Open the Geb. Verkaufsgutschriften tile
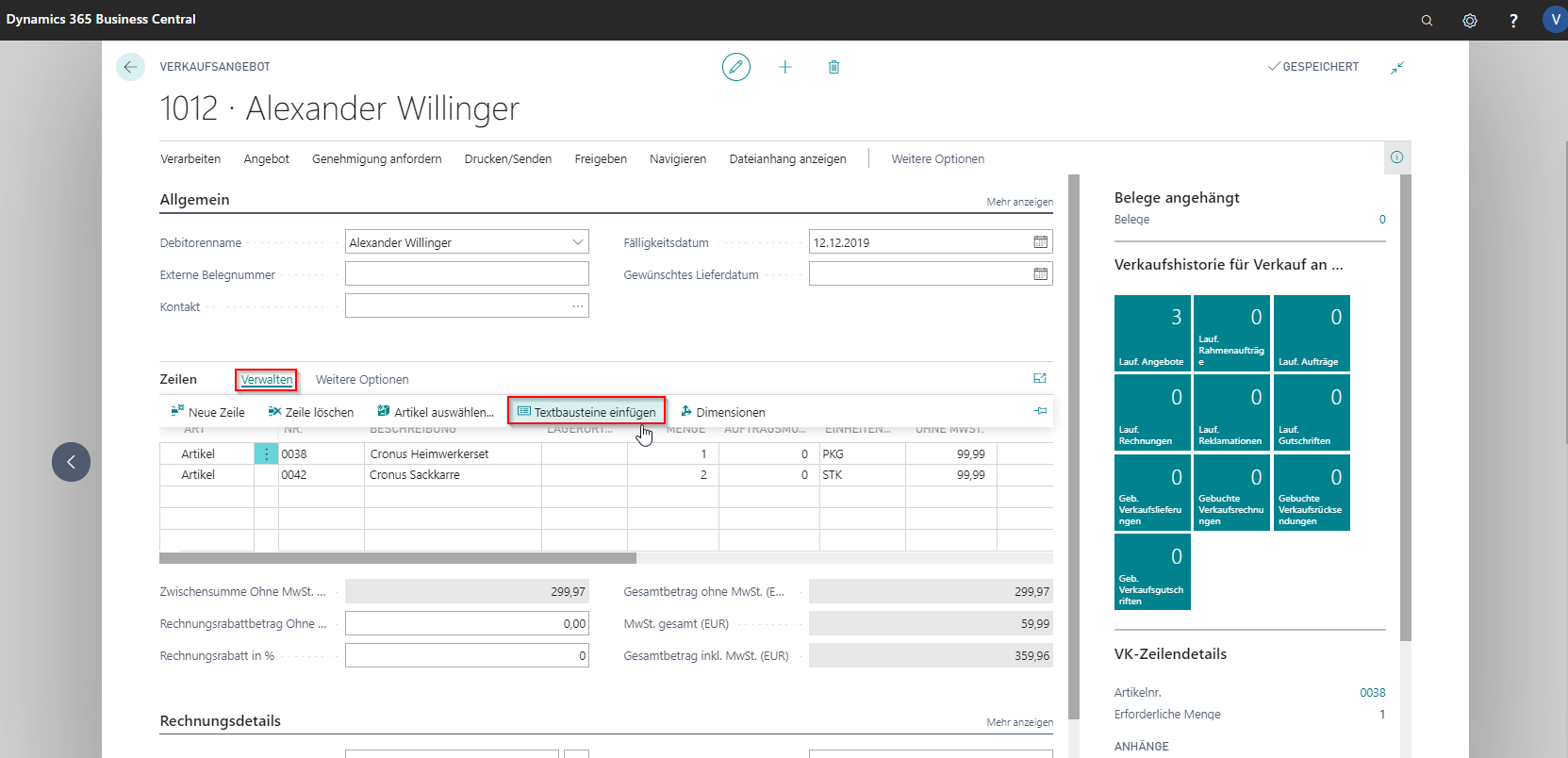1568x758 pixels. point(1152,571)
